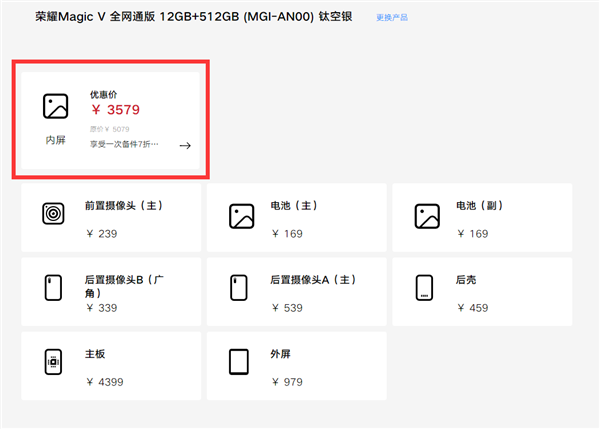Click the inner screen (内屏) image icon

click(55, 106)
